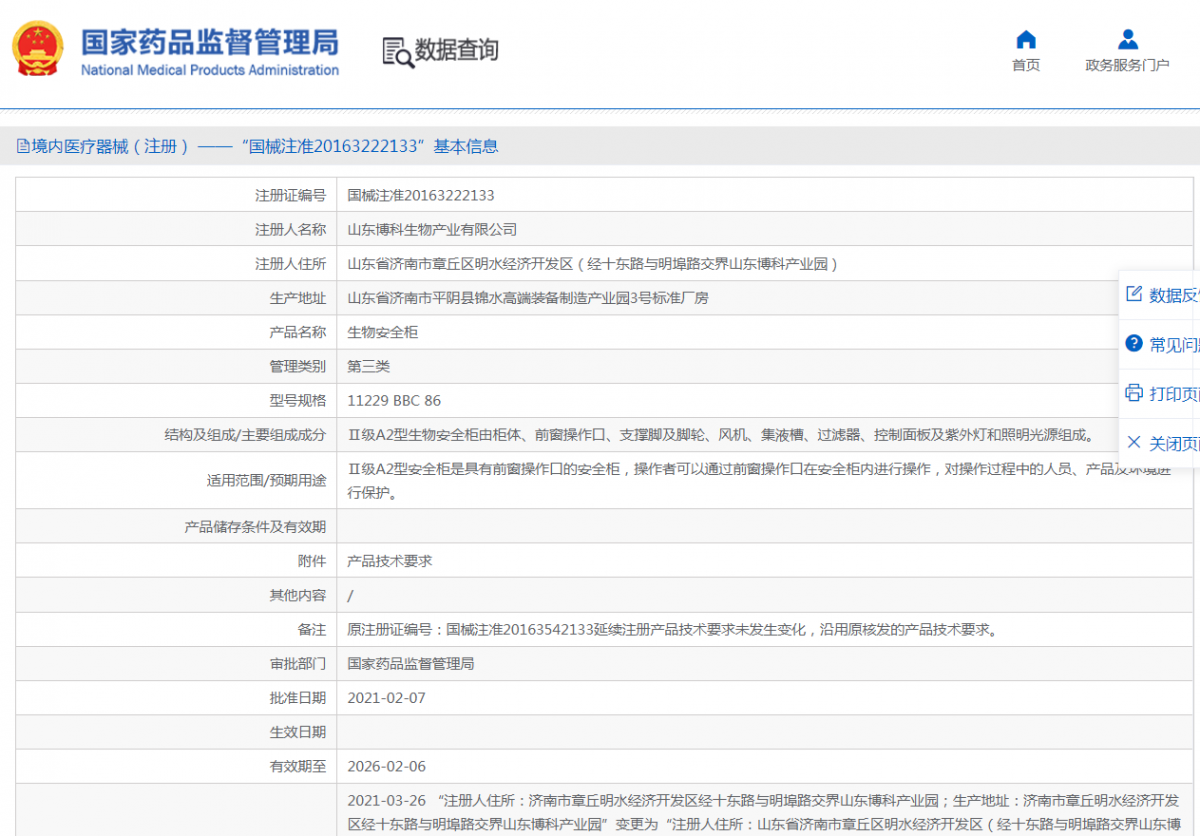Select 打印页面 text in side panel

(1174, 394)
